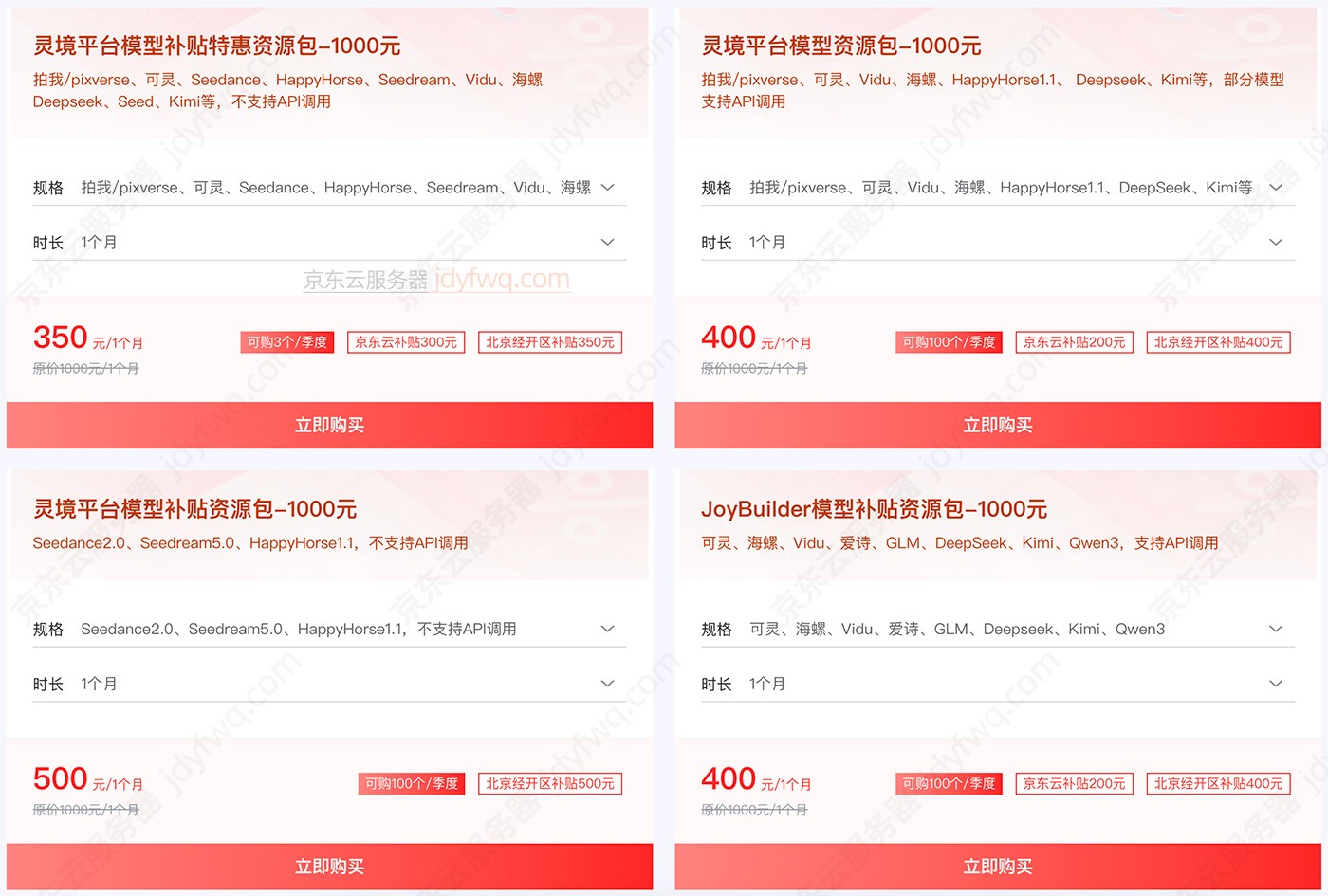Purchase the JoyBuilder package with 立即购买
The width and height of the screenshot is (1328, 896).
click(x=998, y=867)
